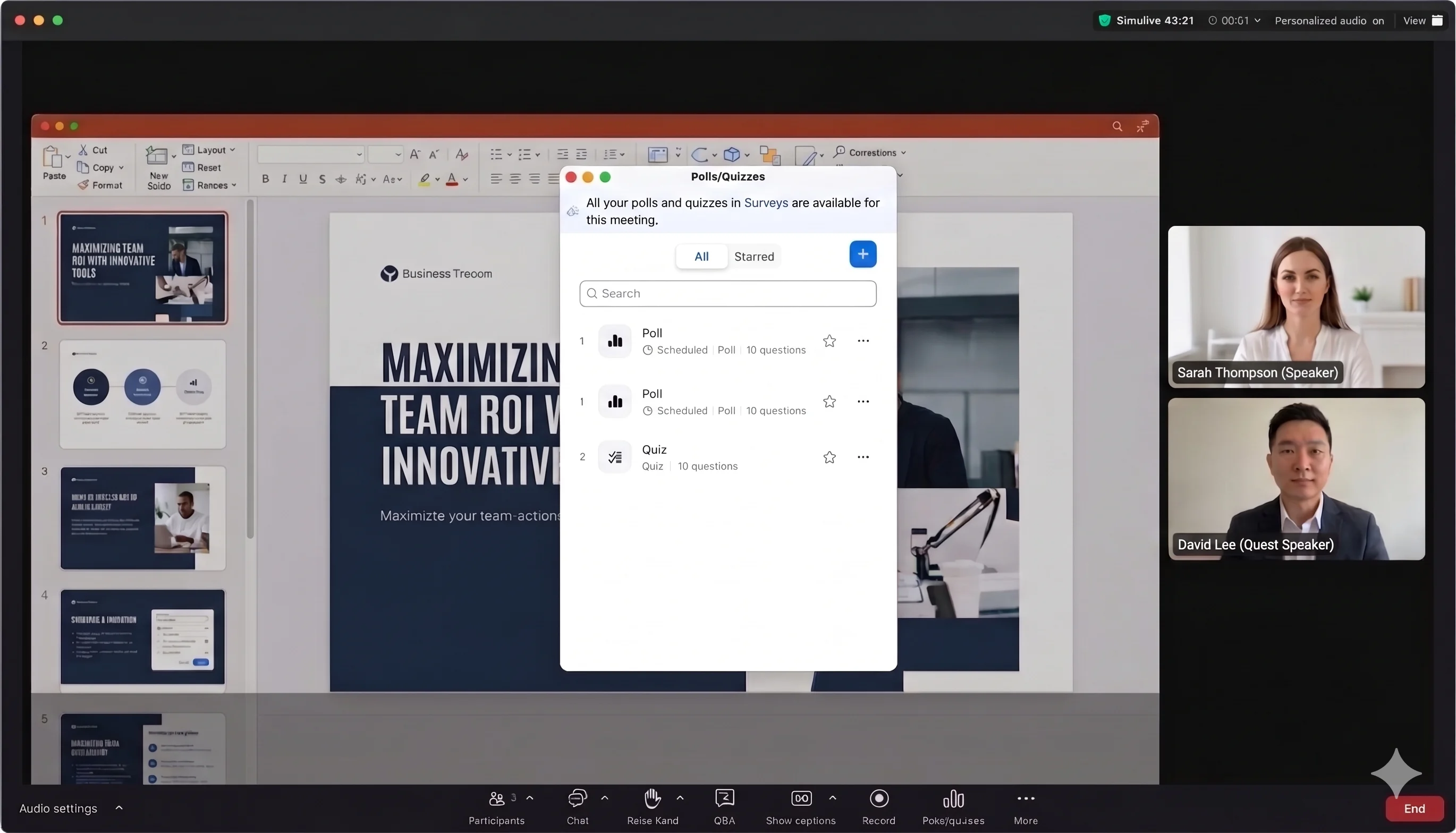Image resolution: width=1456 pixels, height=833 pixels.
Task: Open the Q&A panel
Action: tap(724, 806)
